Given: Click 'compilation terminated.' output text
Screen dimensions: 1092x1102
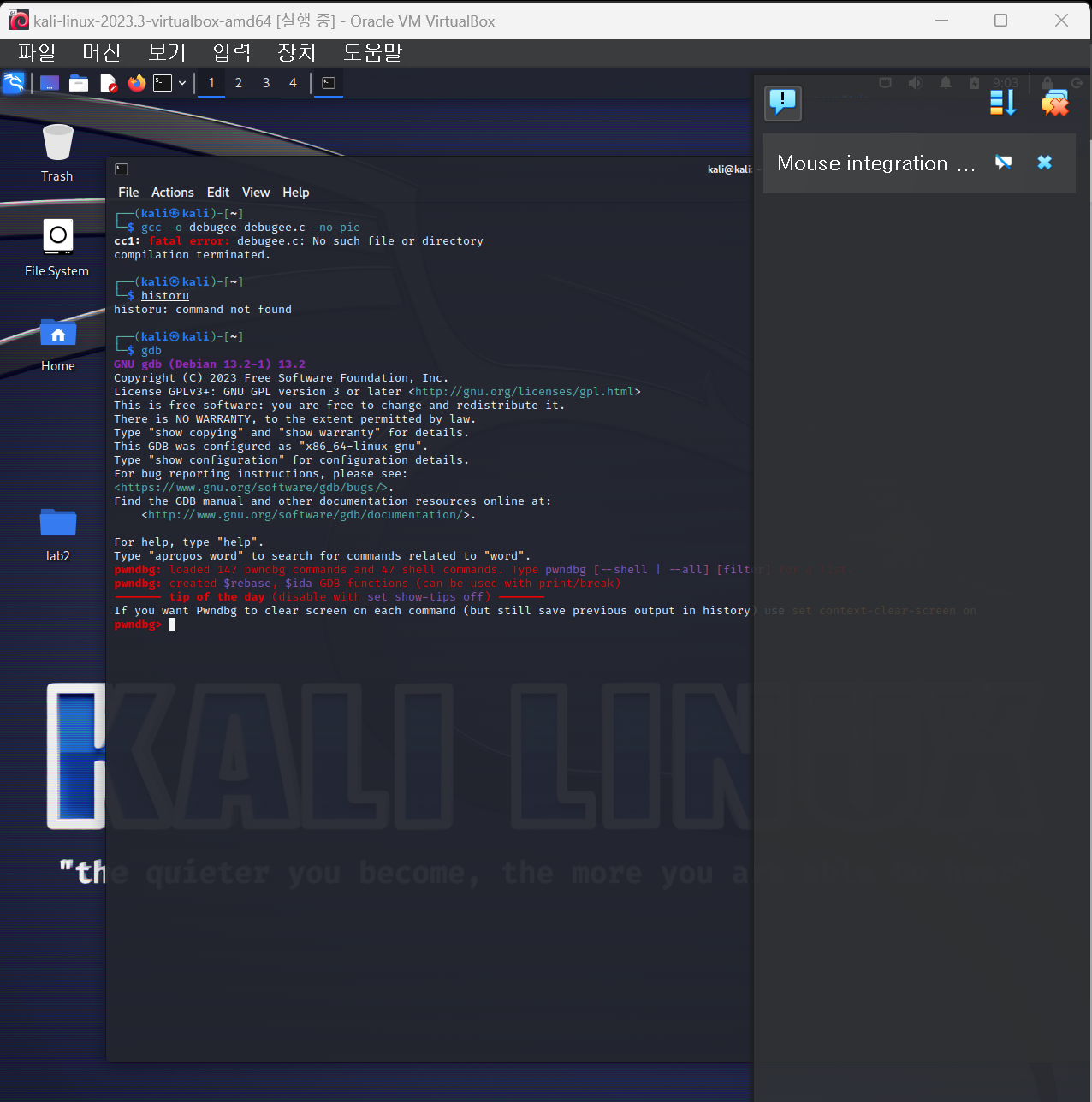Looking at the screenshot, I should (193, 255).
